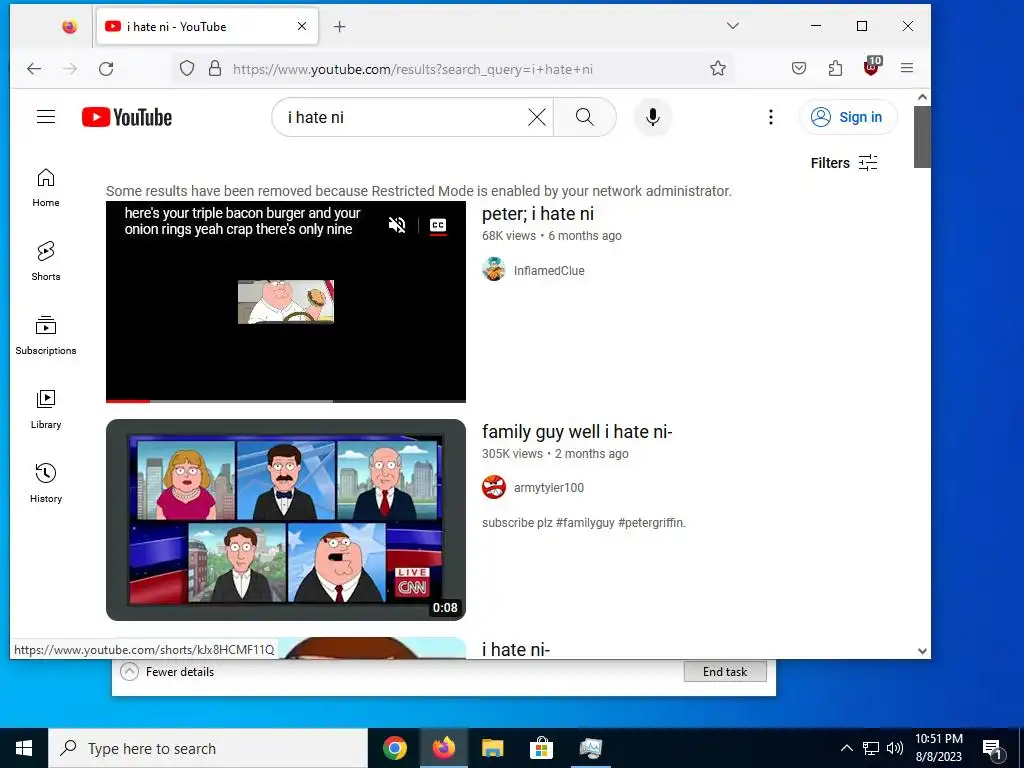Toggle closed captions on the preview
1024x768 pixels.
[x=438, y=225]
